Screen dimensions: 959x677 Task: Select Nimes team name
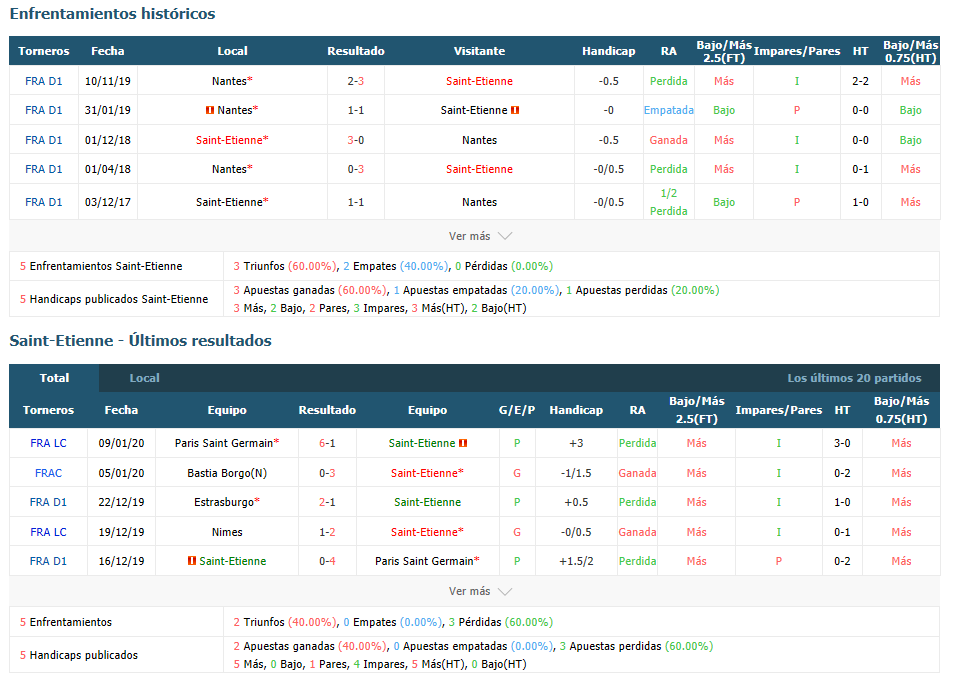[227, 532]
